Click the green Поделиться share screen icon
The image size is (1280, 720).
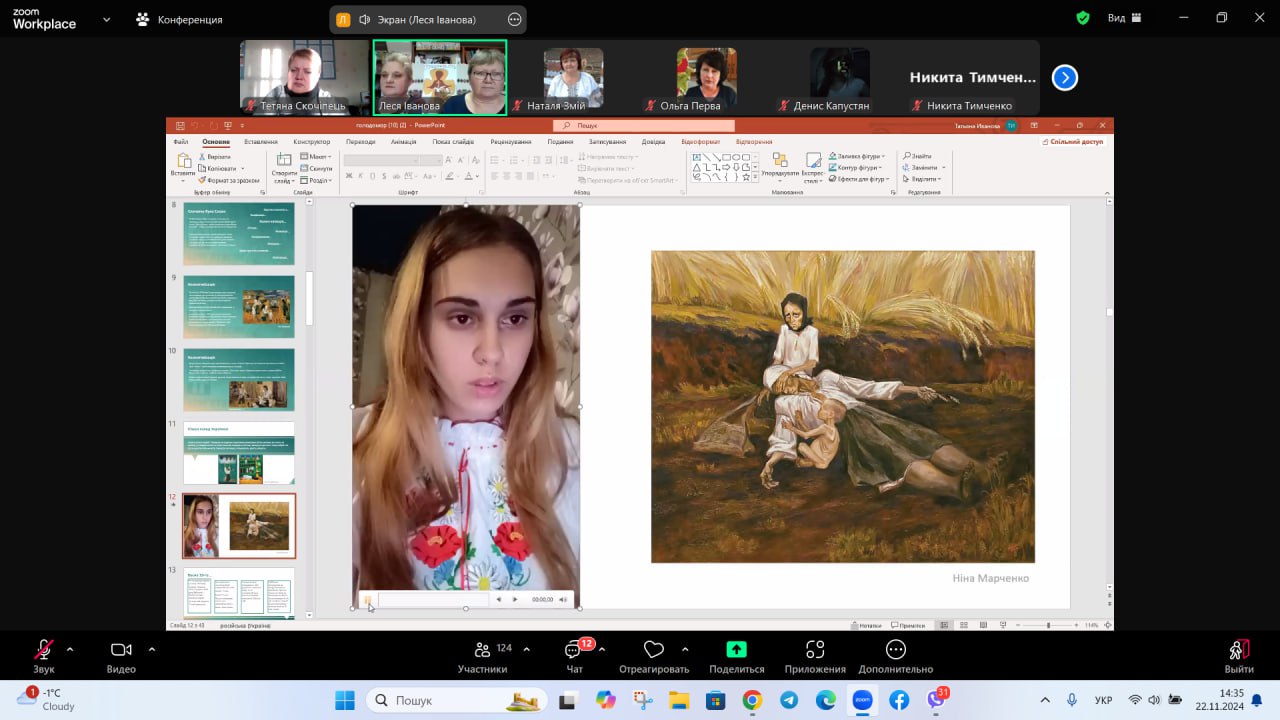click(737, 649)
